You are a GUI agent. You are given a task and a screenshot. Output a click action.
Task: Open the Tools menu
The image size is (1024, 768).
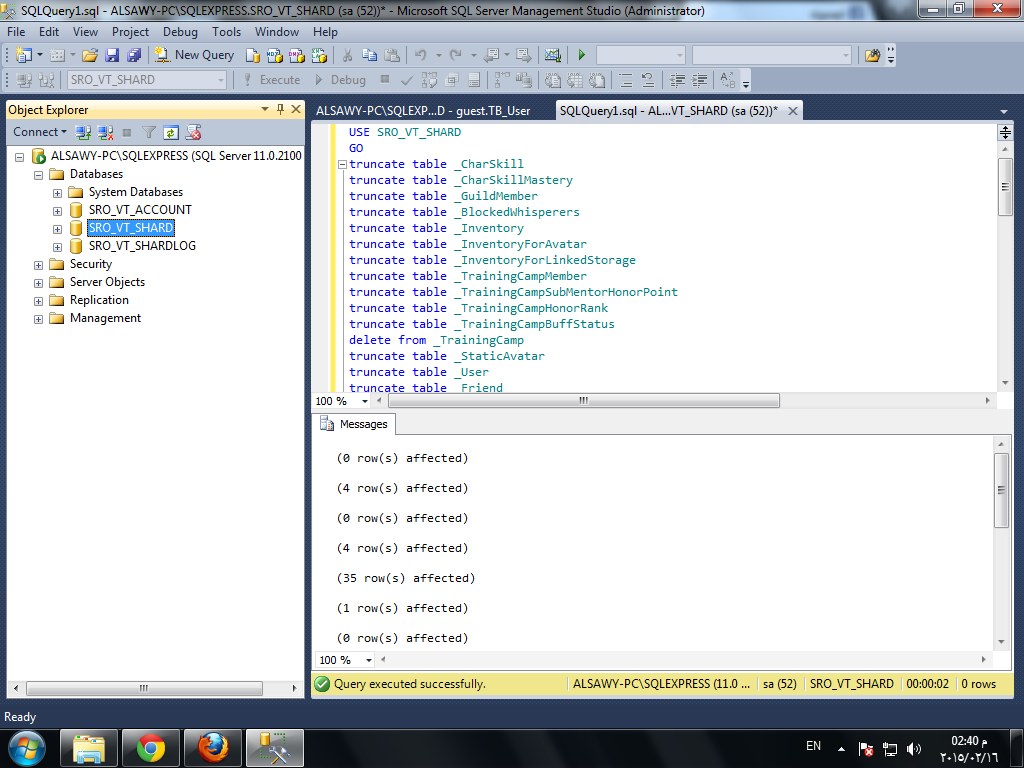click(x=226, y=32)
